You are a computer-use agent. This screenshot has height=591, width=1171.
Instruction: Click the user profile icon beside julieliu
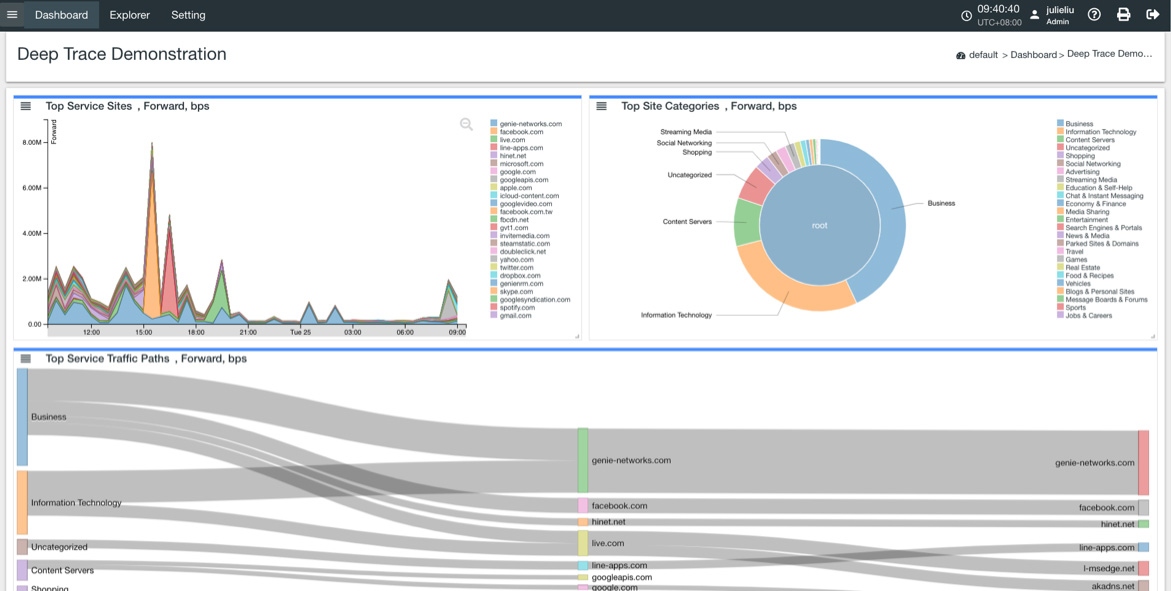coord(1035,15)
